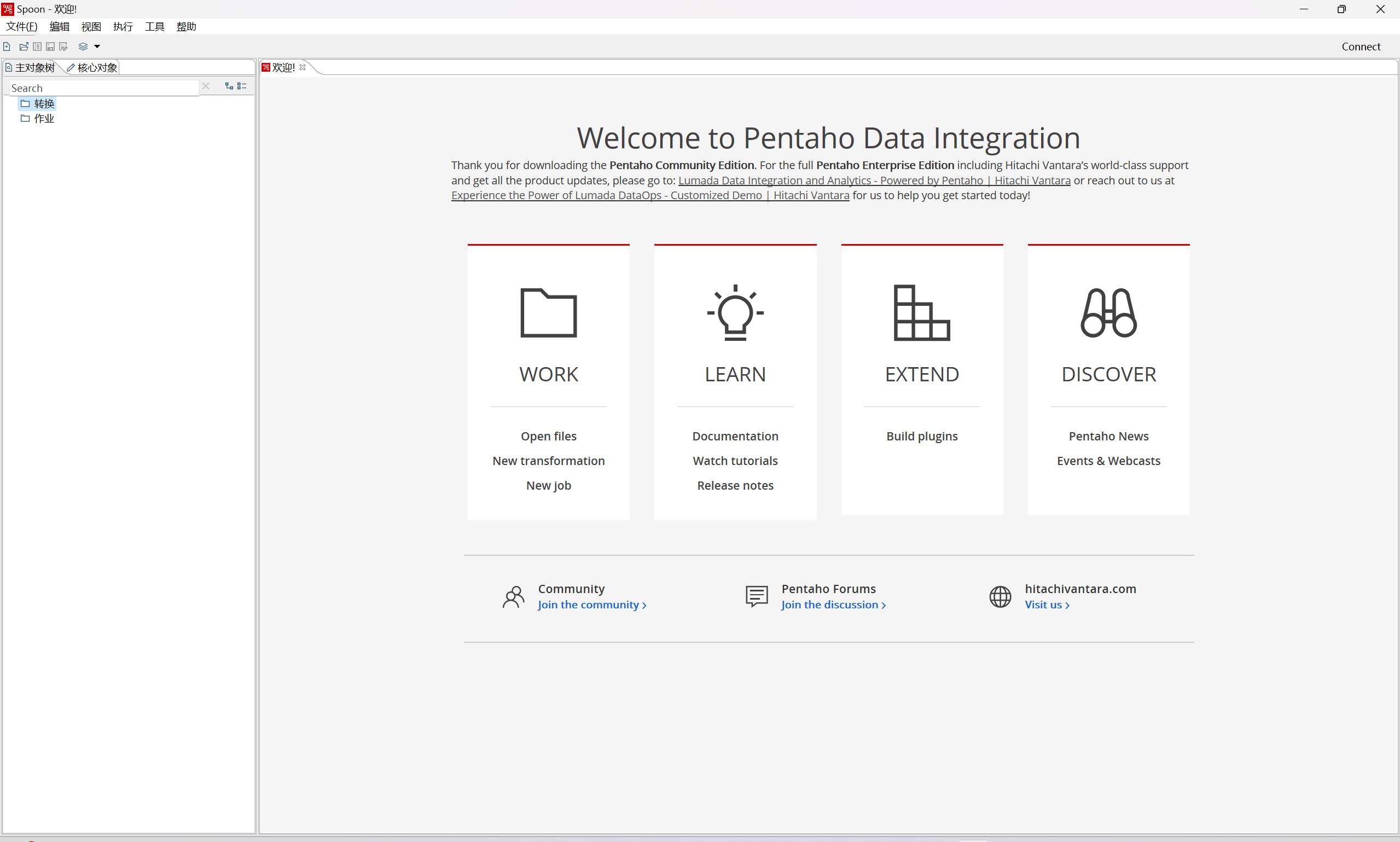Click the Join the community link
The width and height of the screenshot is (1400, 842).
(591, 605)
